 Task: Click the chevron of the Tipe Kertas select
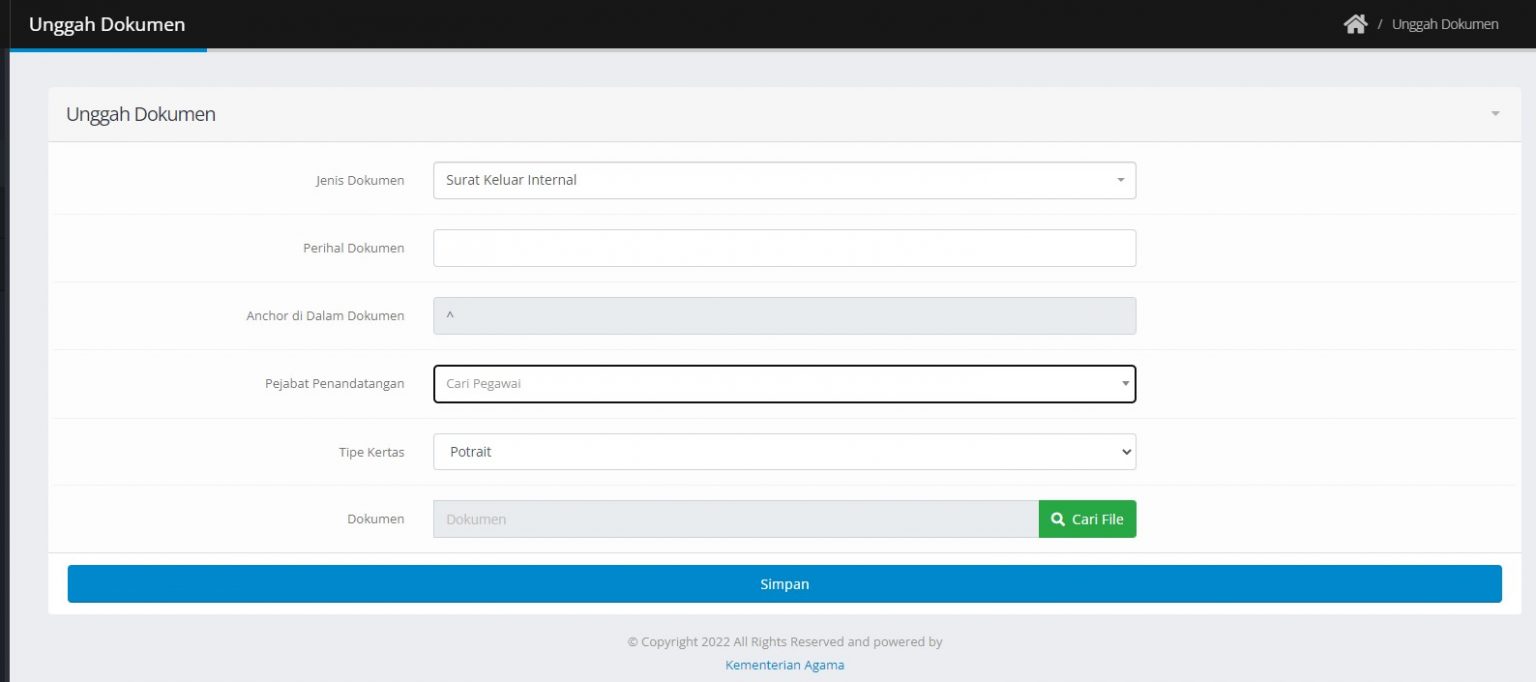coord(1127,452)
